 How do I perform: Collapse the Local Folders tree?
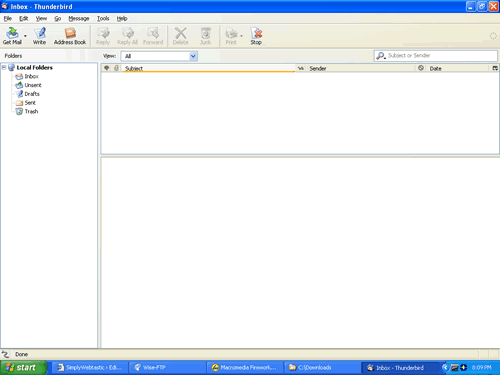[4, 67]
